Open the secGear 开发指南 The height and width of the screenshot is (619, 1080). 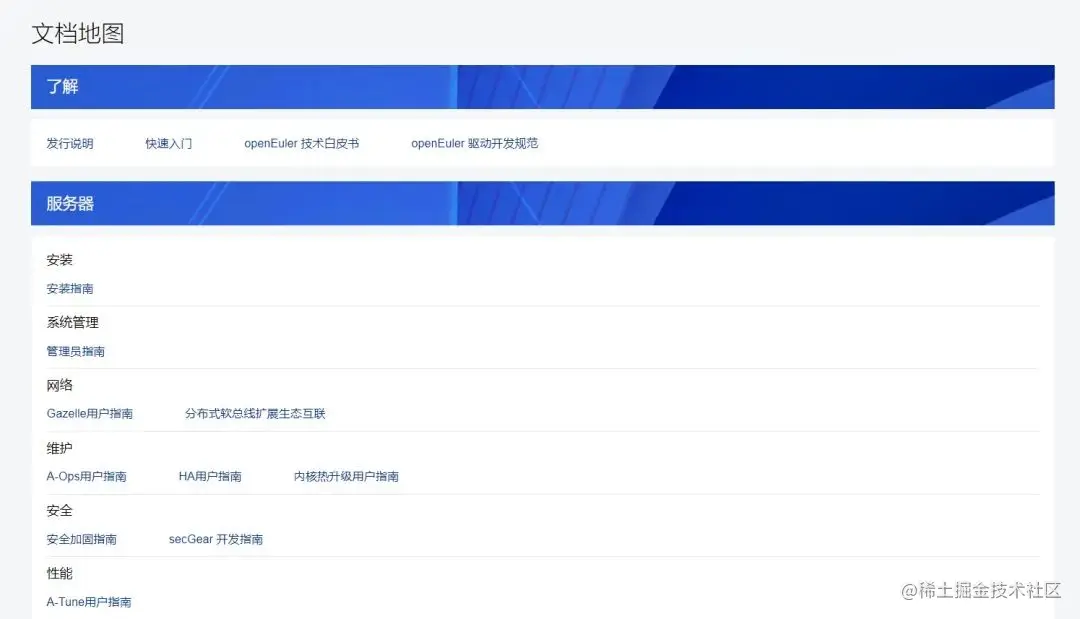217,539
